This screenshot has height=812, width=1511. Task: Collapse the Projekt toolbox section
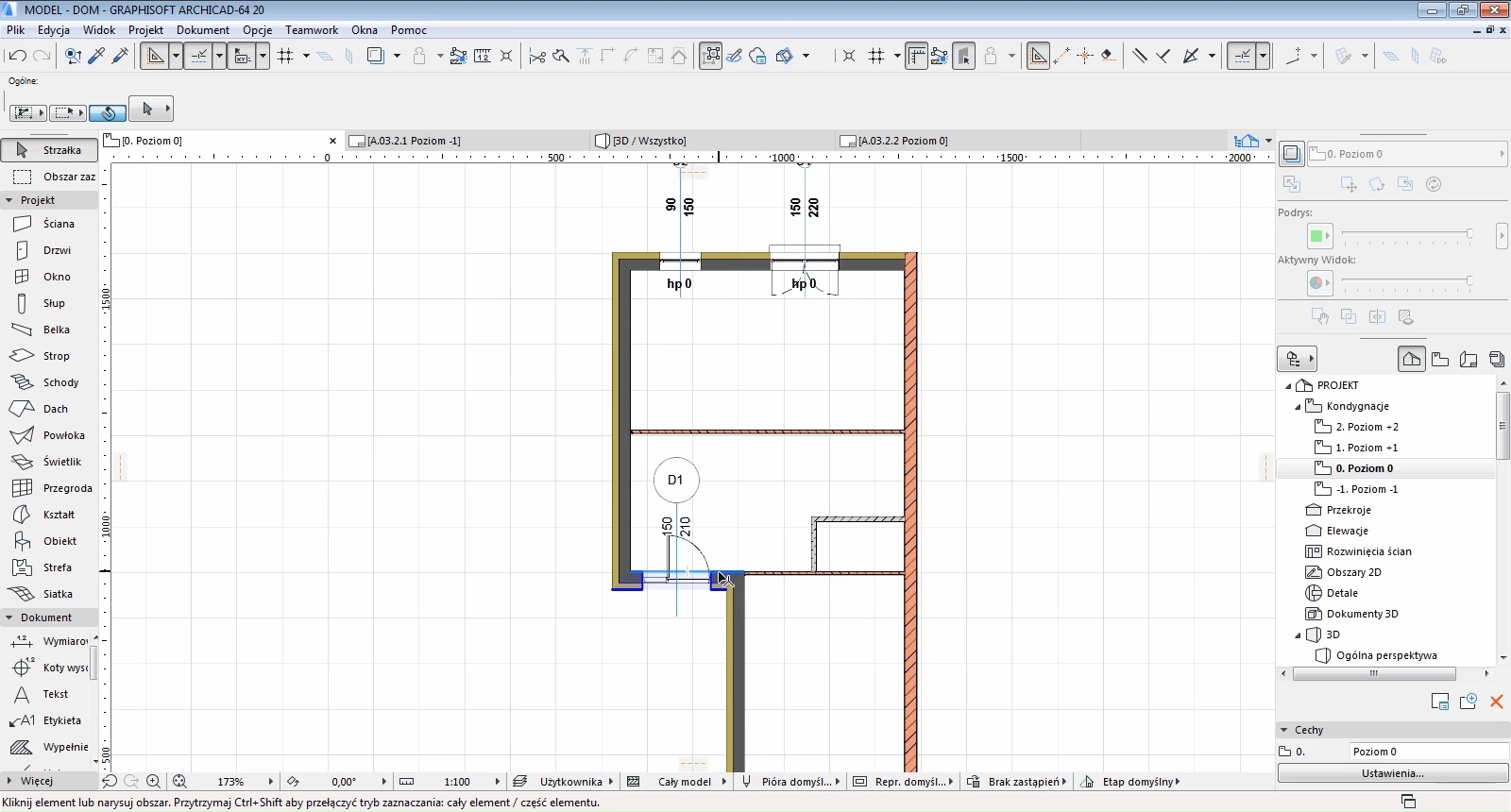[9, 200]
